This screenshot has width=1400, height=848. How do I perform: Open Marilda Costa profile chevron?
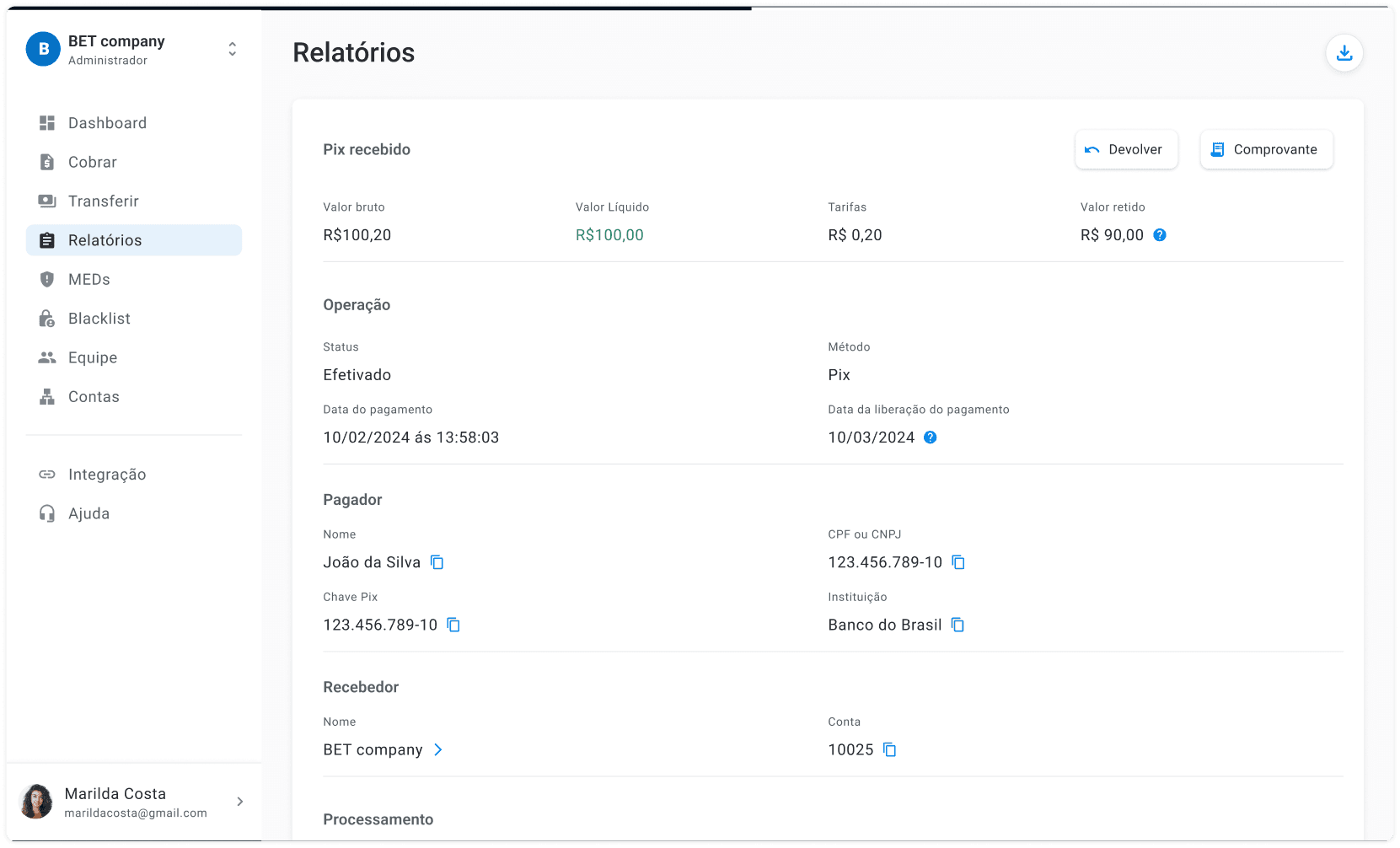240,802
